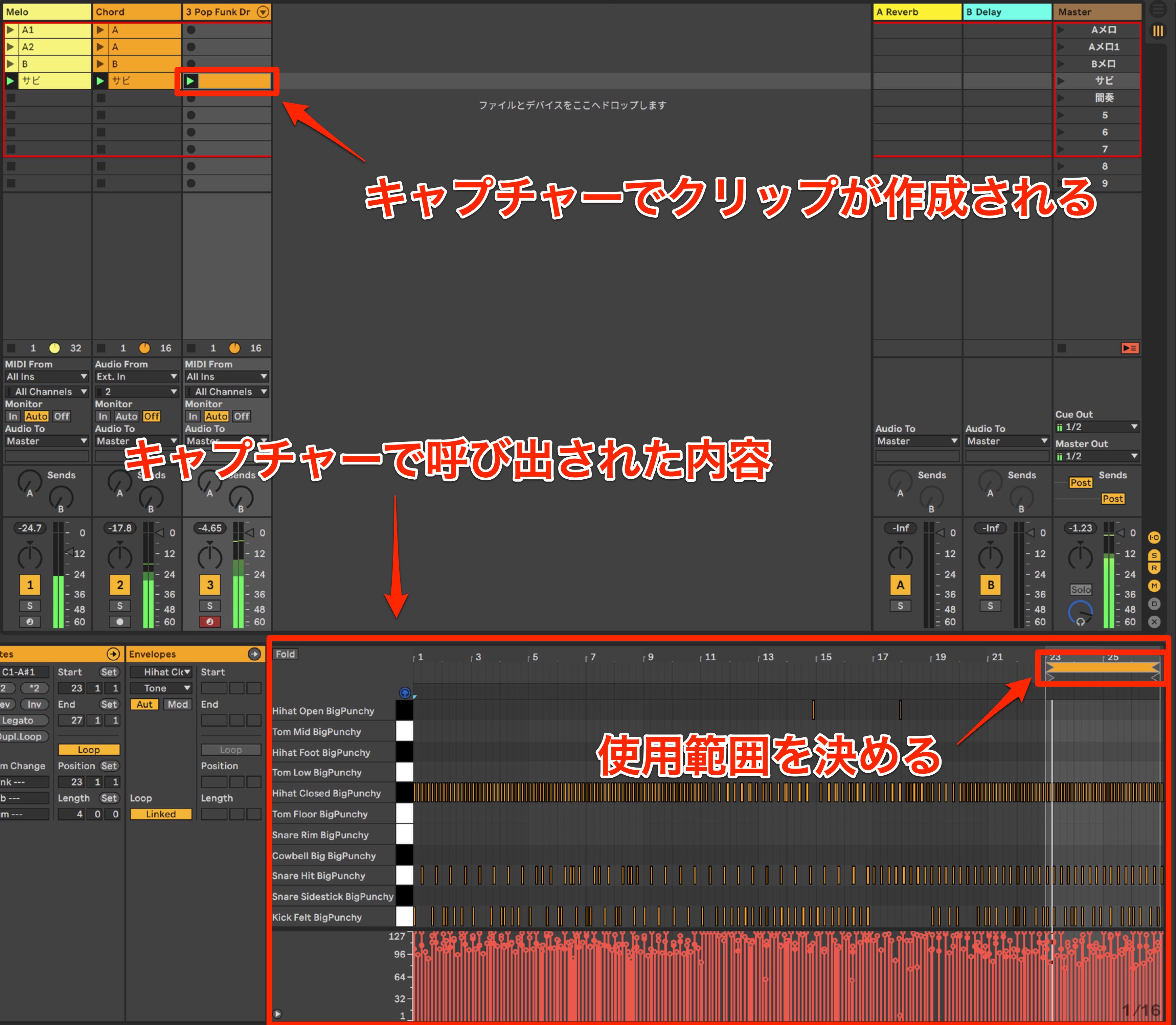Click the red Back to Arrangement button
Screen dimensions: 1176x1025
(x=1130, y=348)
